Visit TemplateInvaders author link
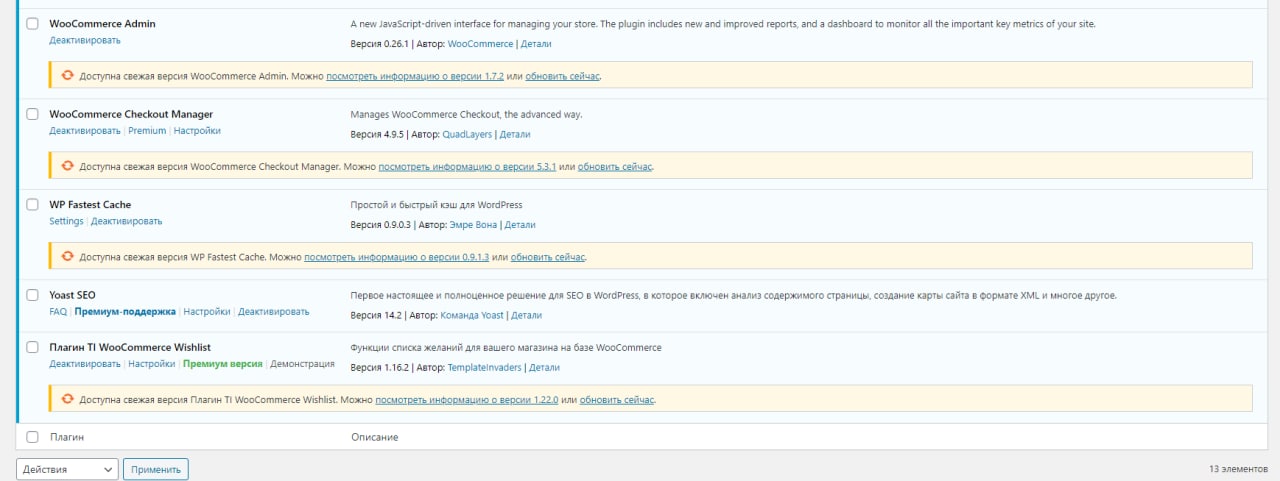Viewport: 1280px width, 481px height. pyautogui.click(x=484, y=367)
